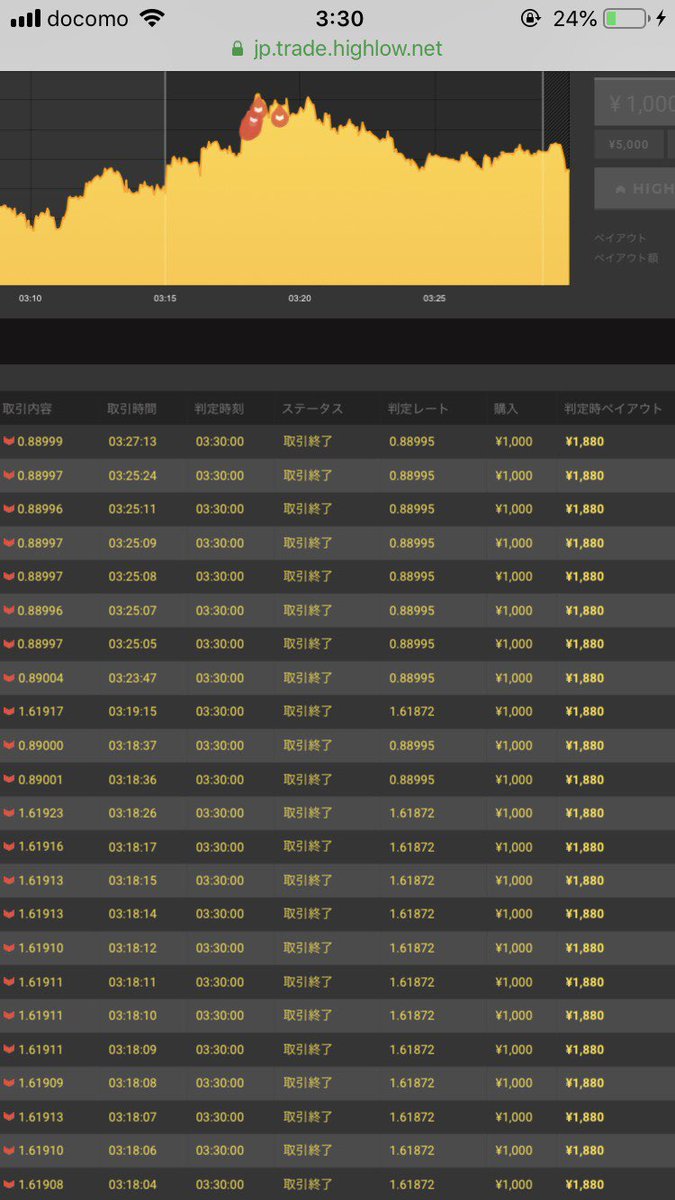Click the Low arrow icon in the 03:18:36 row
This screenshot has height=1200, width=675.
click(x=9, y=779)
